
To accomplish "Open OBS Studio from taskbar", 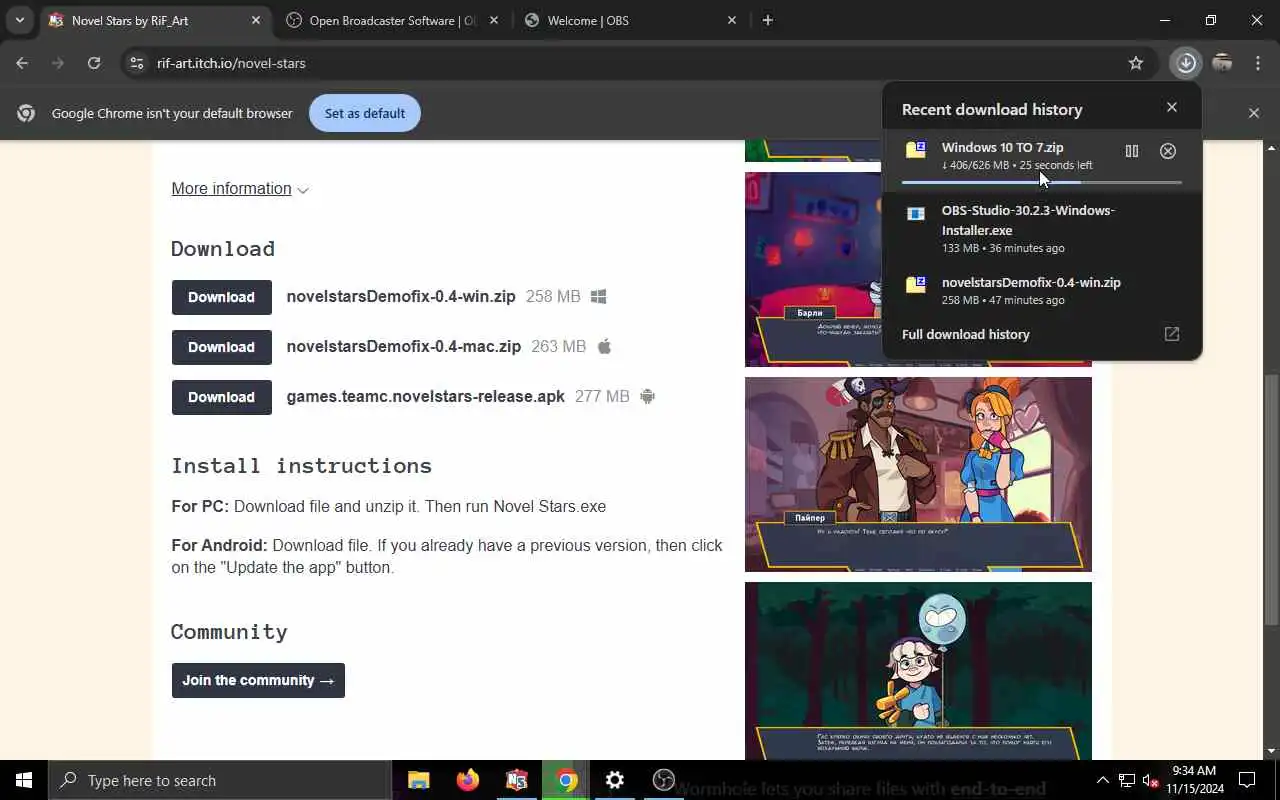I will pos(664,780).
